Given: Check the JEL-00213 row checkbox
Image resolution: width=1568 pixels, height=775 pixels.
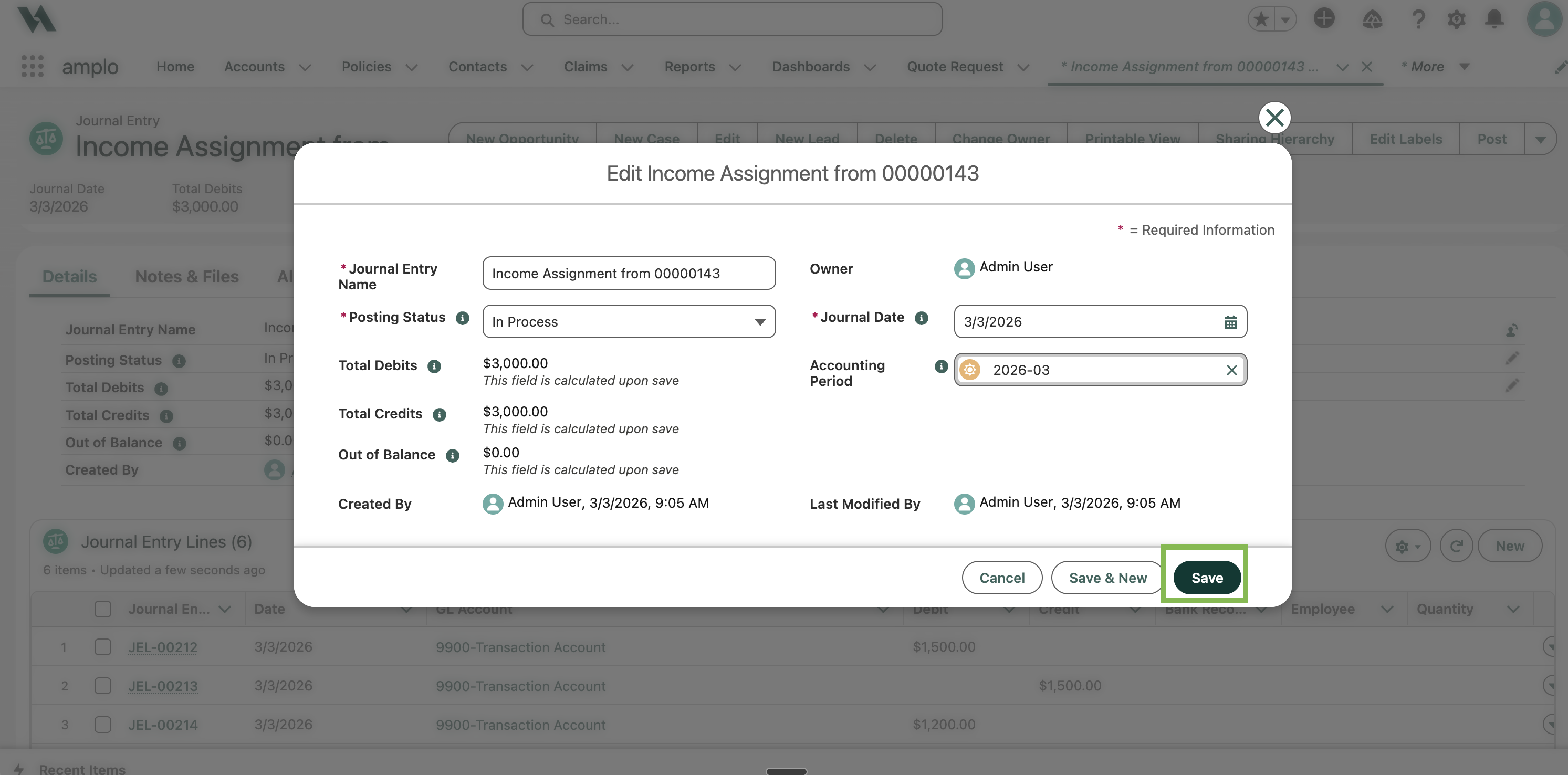Looking at the screenshot, I should [103, 686].
